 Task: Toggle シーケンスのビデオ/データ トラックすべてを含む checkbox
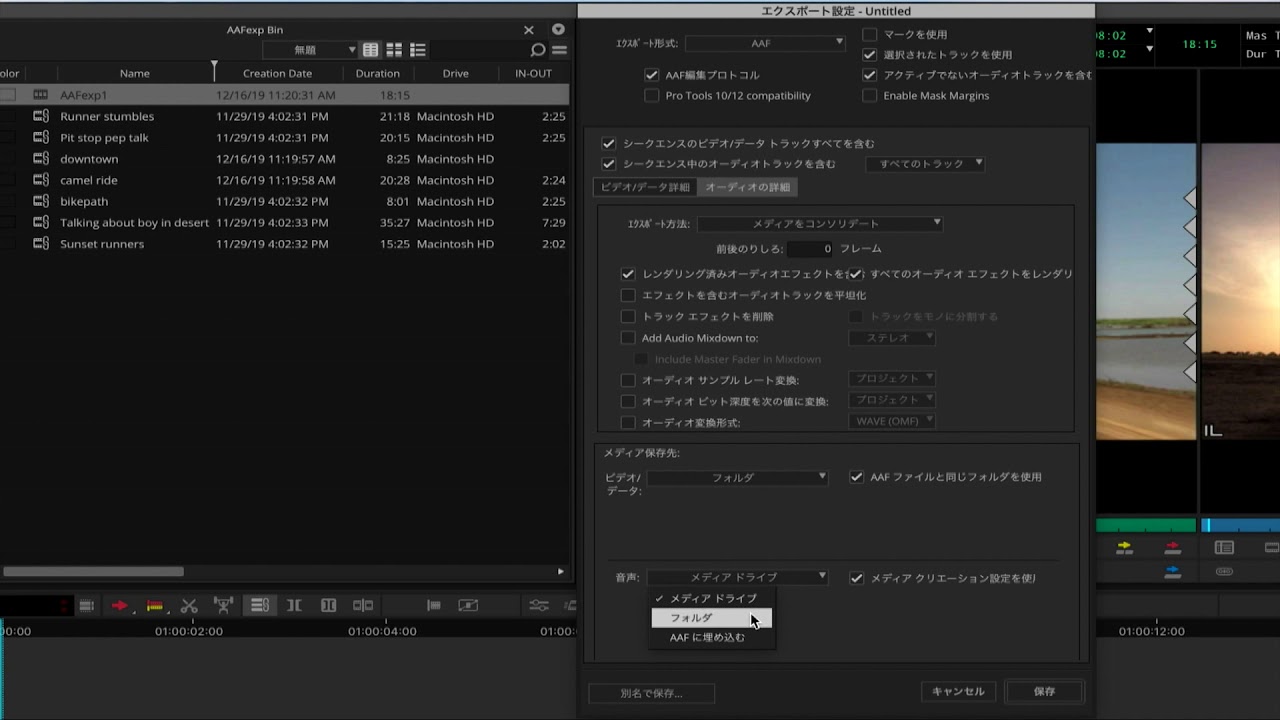click(608, 144)
